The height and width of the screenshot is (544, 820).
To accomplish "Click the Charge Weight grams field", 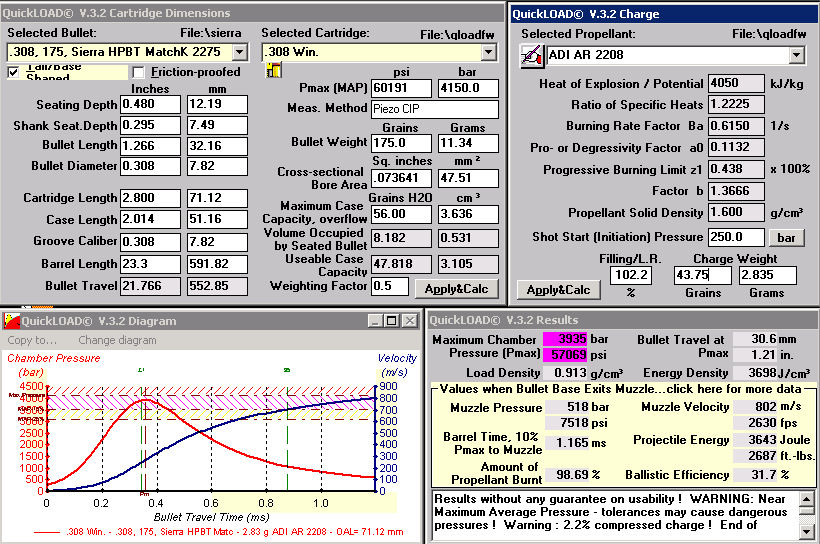I will pos(768,275).
